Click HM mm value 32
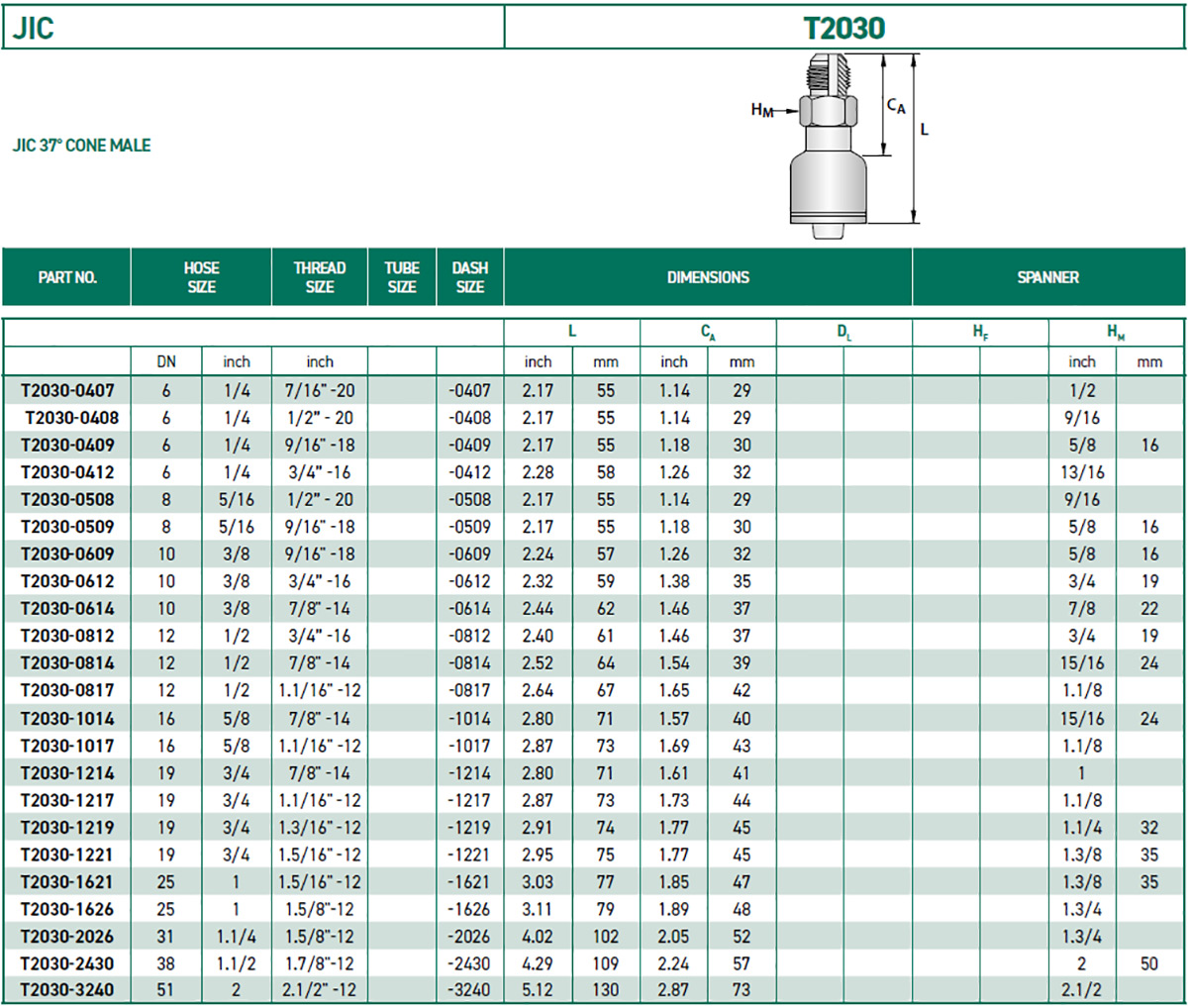Image resolution: width=1188 pixels, height=1008 pixels. point(1149,828)
